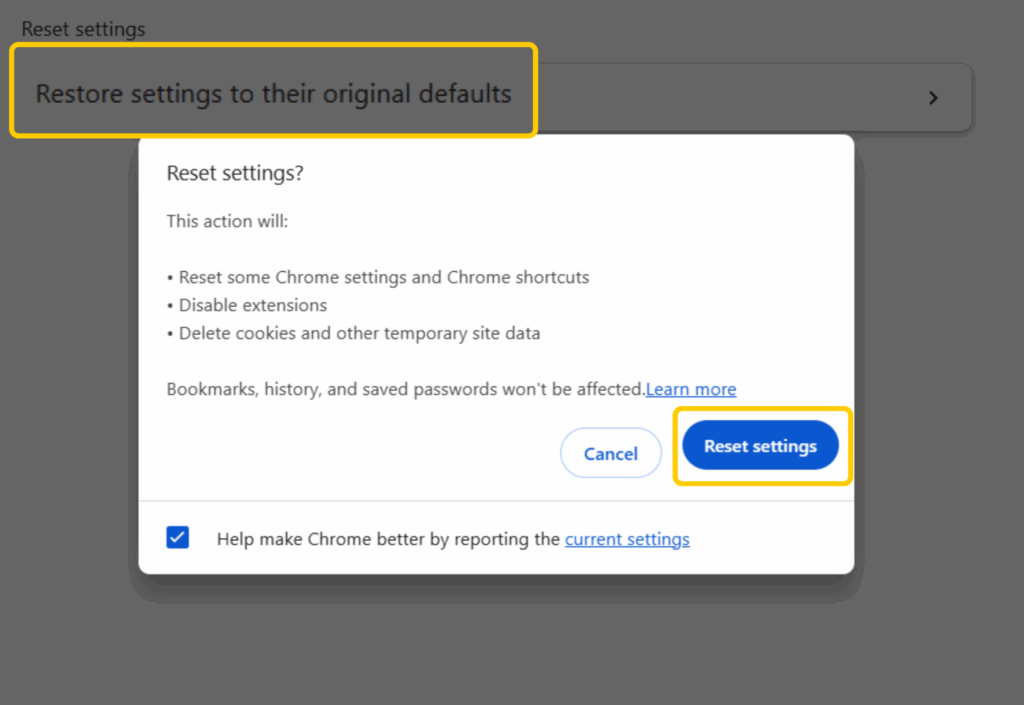The image size is (1024, 705).
Task: Select Restore settings to their original defaults
Action: [274, 94]
